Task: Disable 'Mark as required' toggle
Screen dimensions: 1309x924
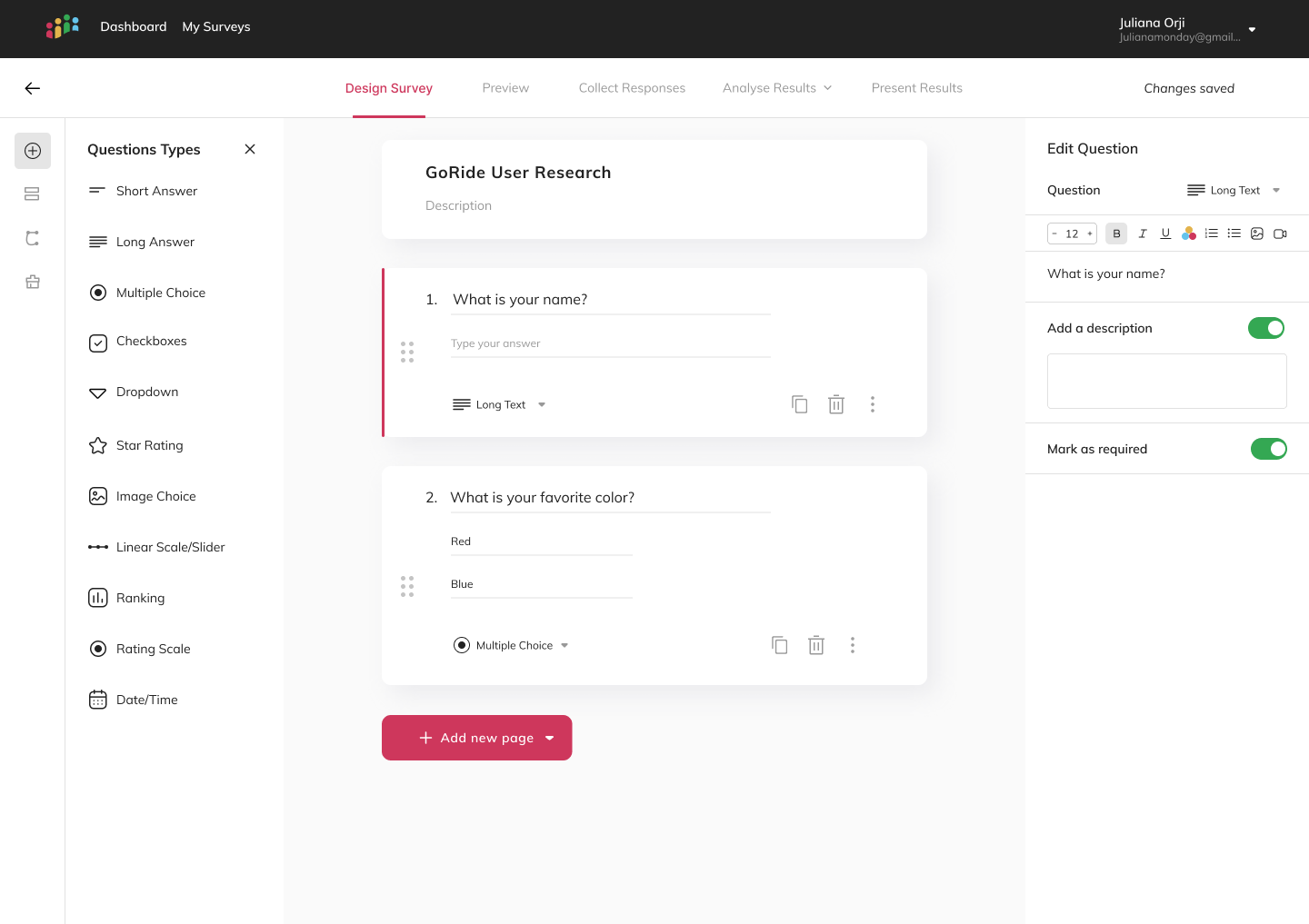Action: pos(1268,449)
